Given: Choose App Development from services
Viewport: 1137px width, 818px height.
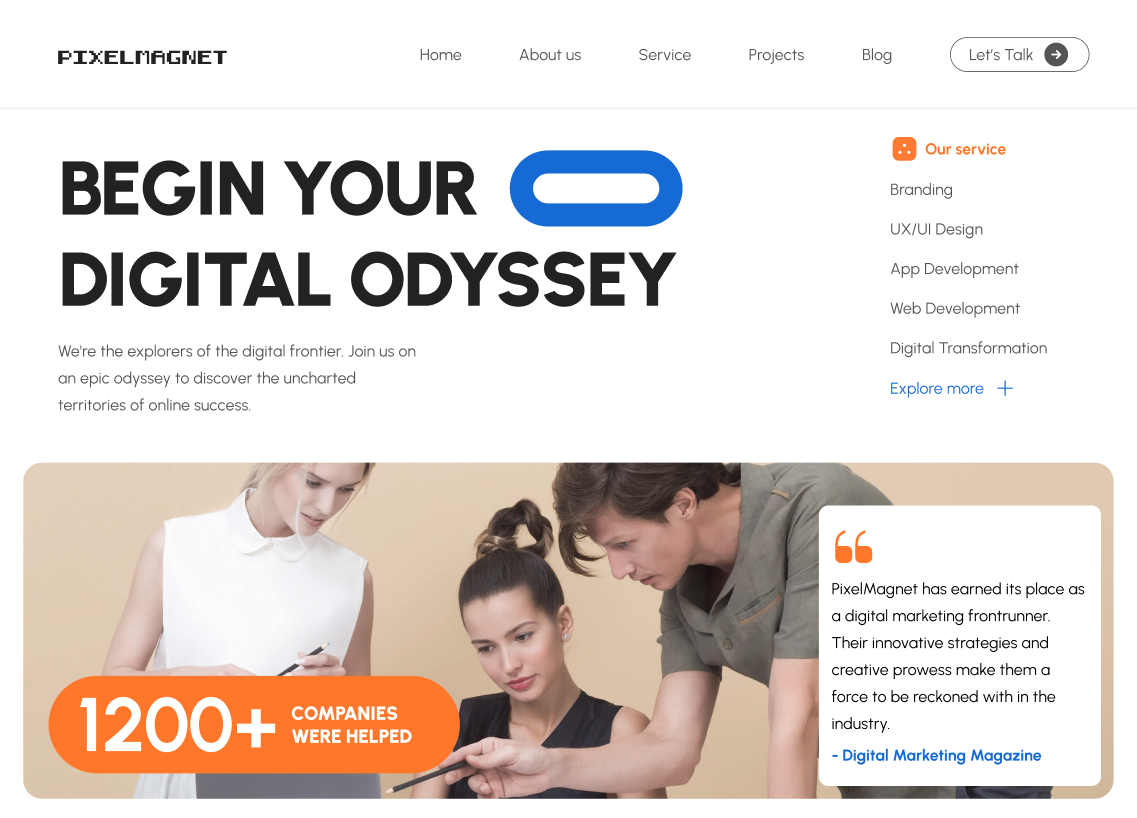Looking at the screenshot, I should [954, 269].
